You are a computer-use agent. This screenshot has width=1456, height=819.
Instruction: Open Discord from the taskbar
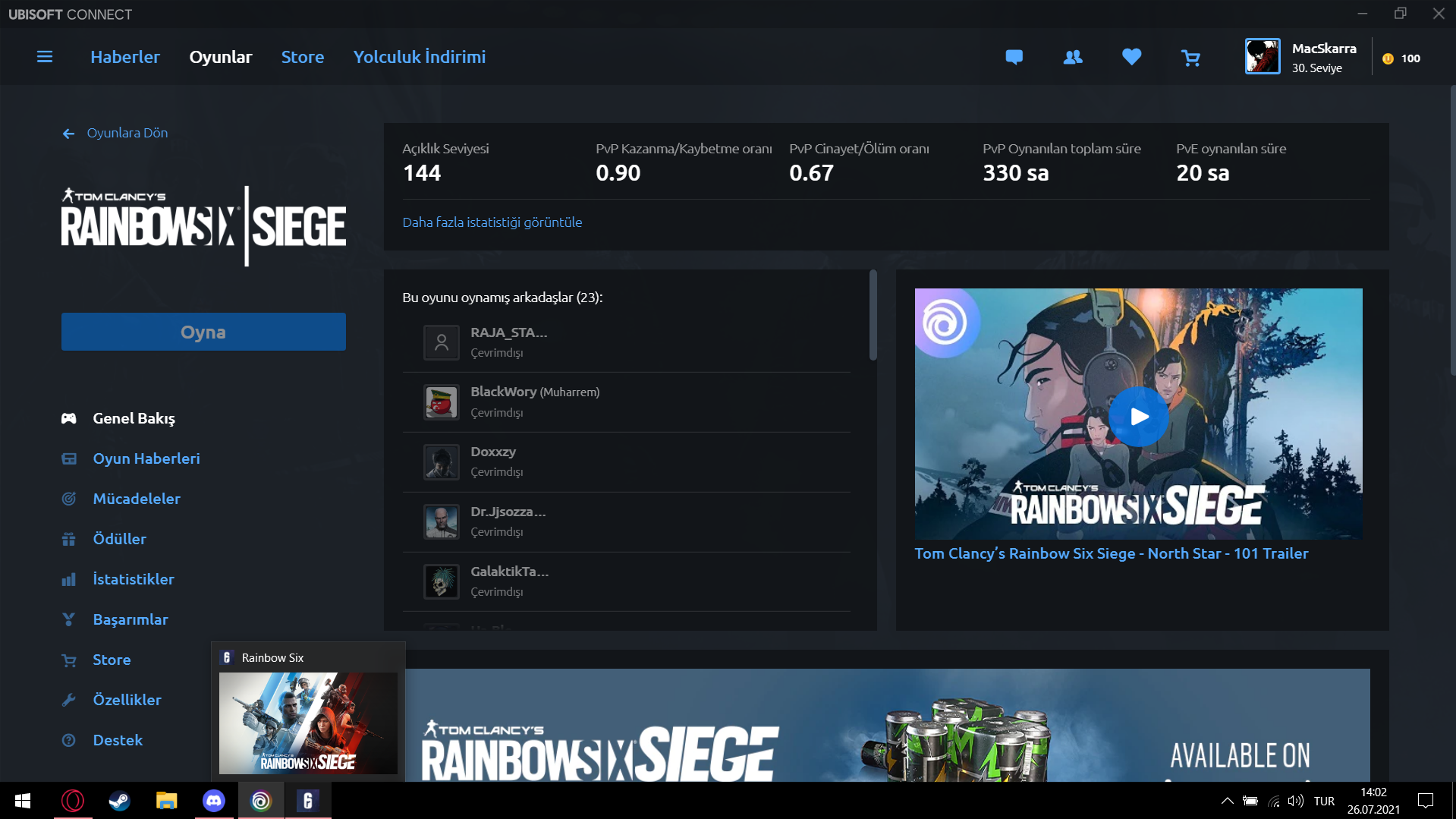(214, 801)
